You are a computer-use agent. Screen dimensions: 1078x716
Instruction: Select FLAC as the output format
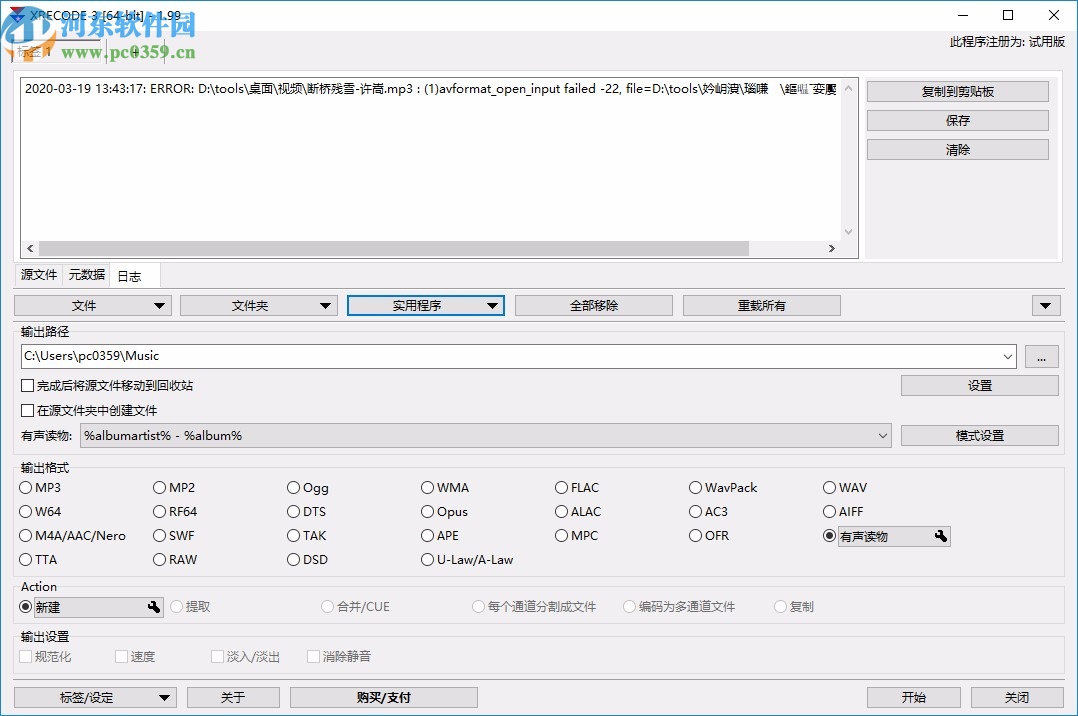click(x=562, y=487)
